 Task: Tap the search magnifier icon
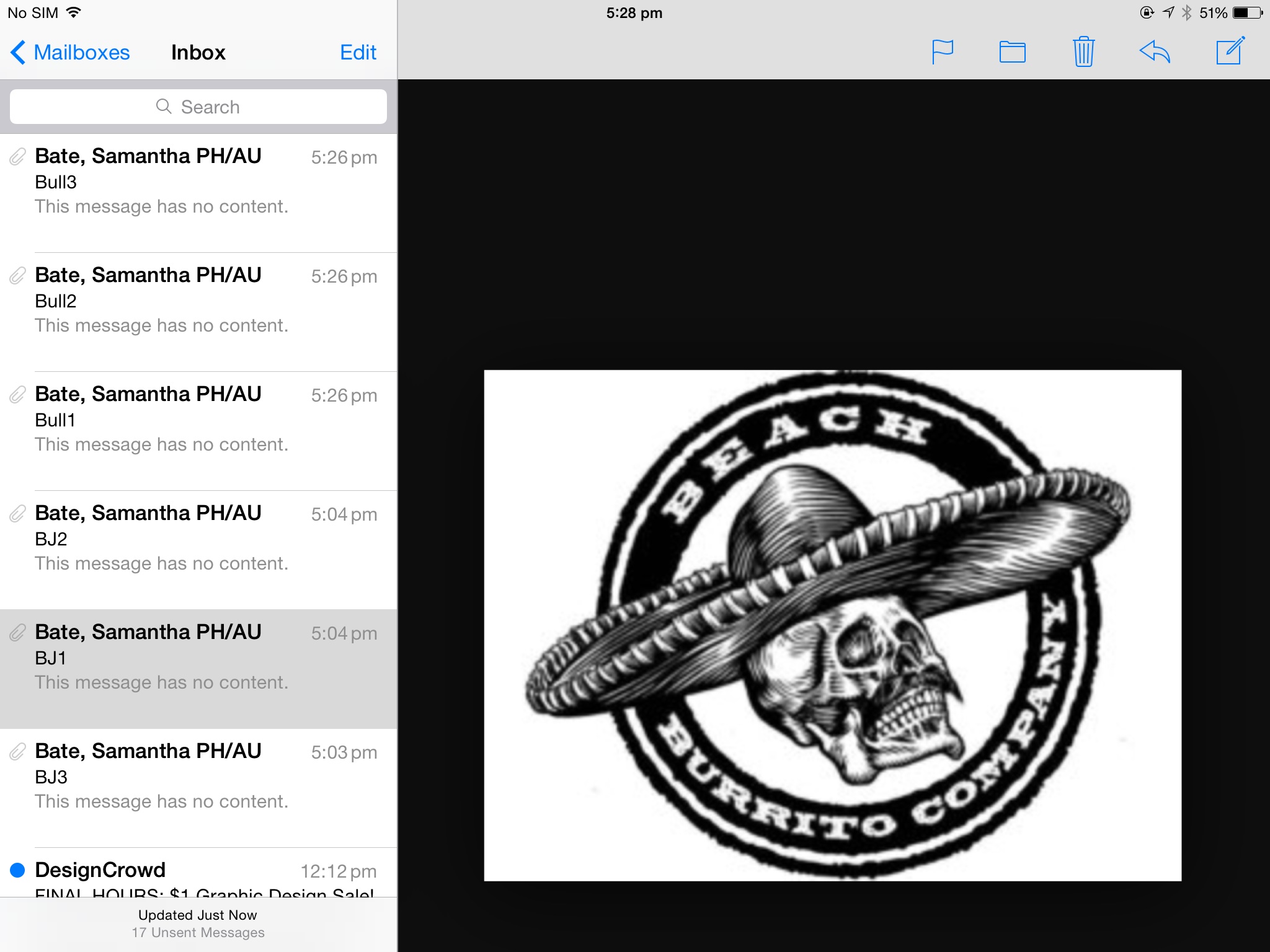163,107
